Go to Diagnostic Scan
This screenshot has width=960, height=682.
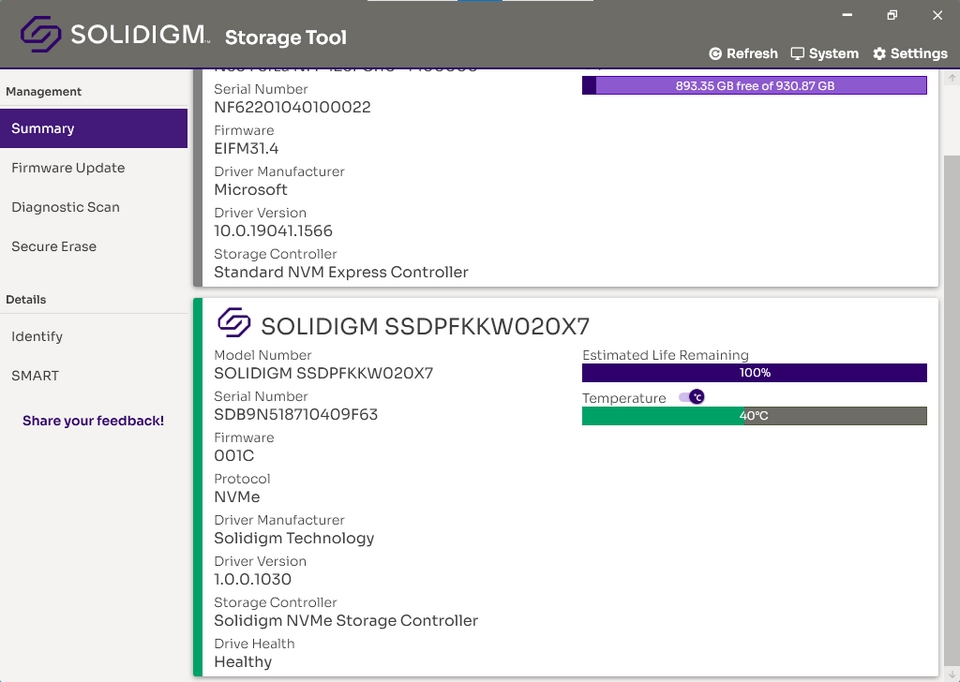point(94,207)
